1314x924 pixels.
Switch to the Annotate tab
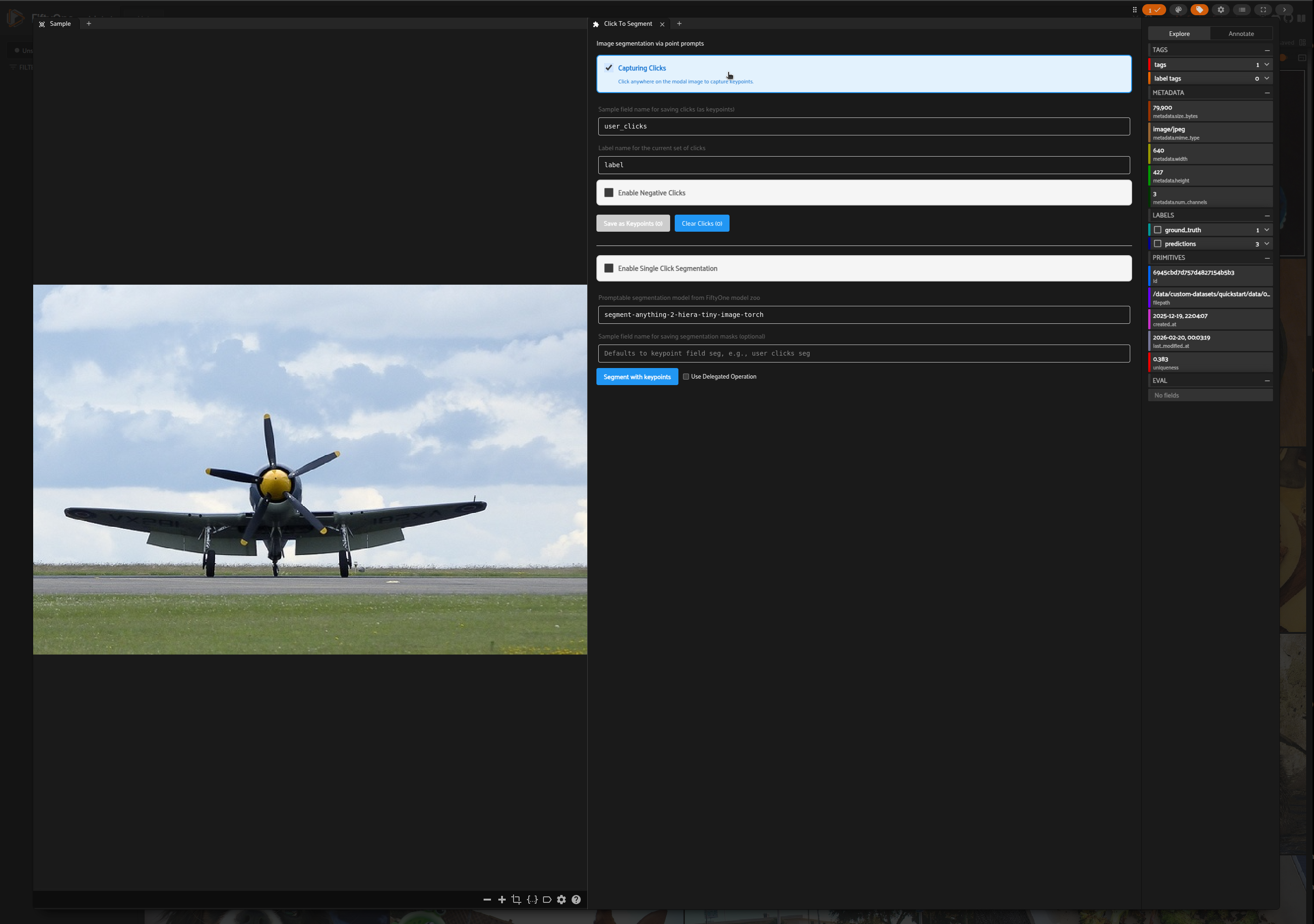pyautogui.click(x=1241, y=33)
